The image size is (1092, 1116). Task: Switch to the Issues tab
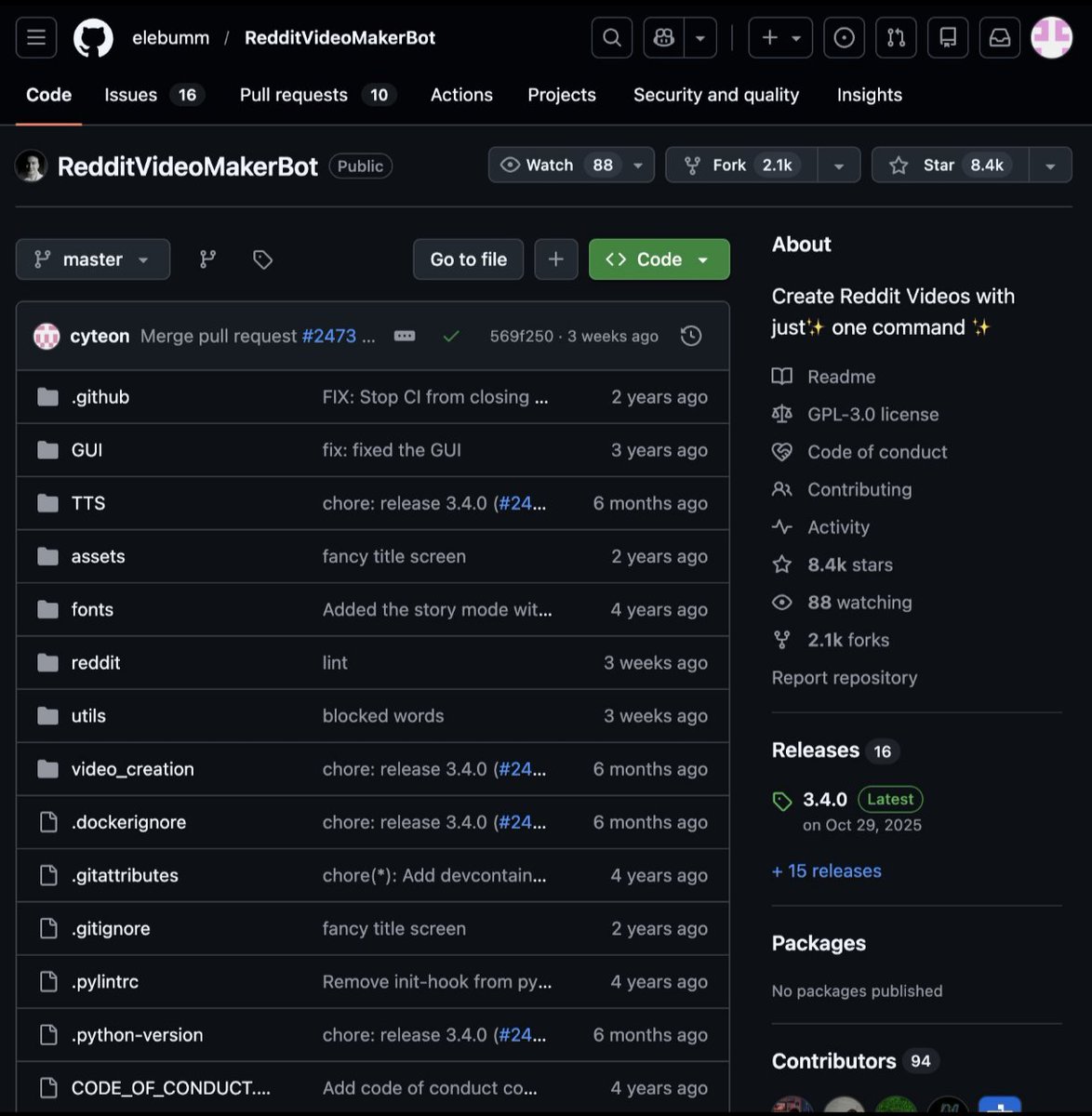click(153, 95)
